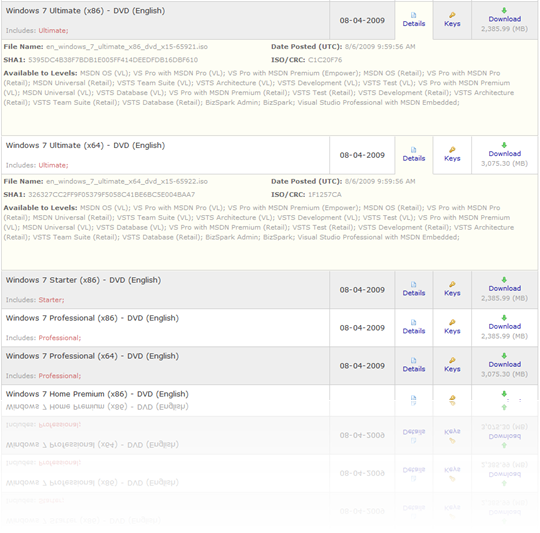Image resolution: width=540 pixels, height=533 pixels.
Task: Select Windows 7 Professional (x86) title text
Action: click(92, 318)
